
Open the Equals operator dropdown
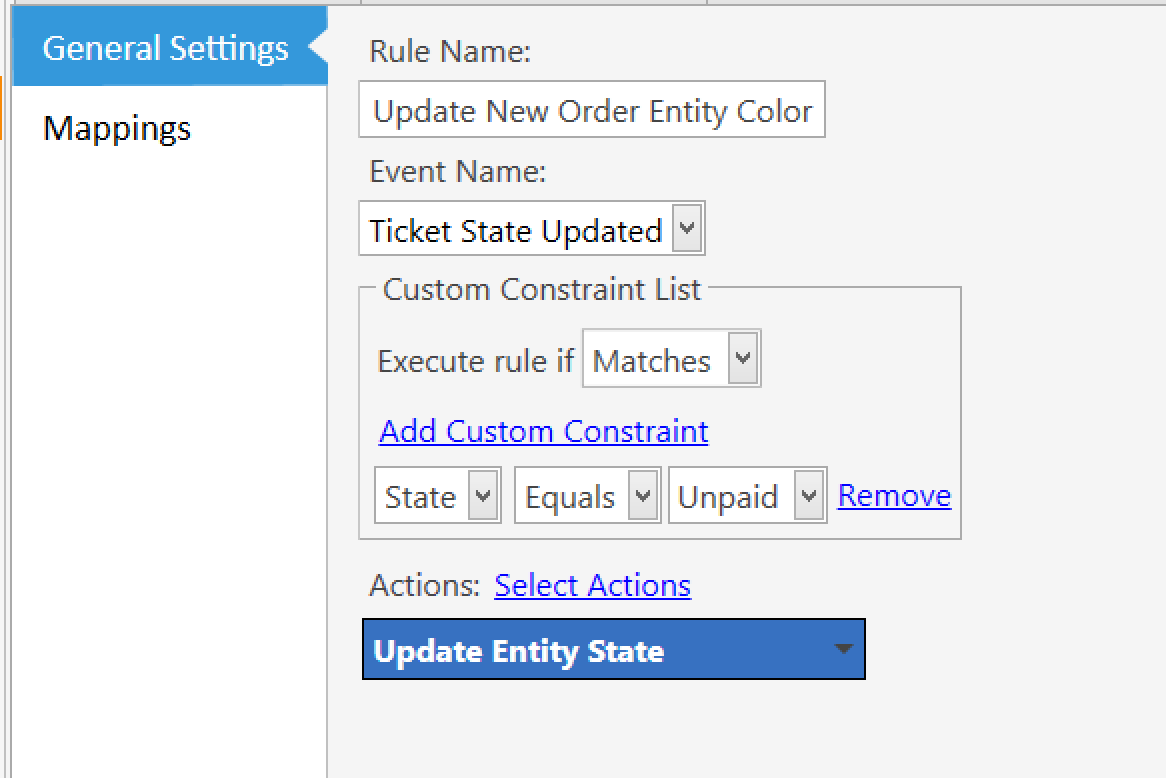pyautogui.click(x=587, y=495)
